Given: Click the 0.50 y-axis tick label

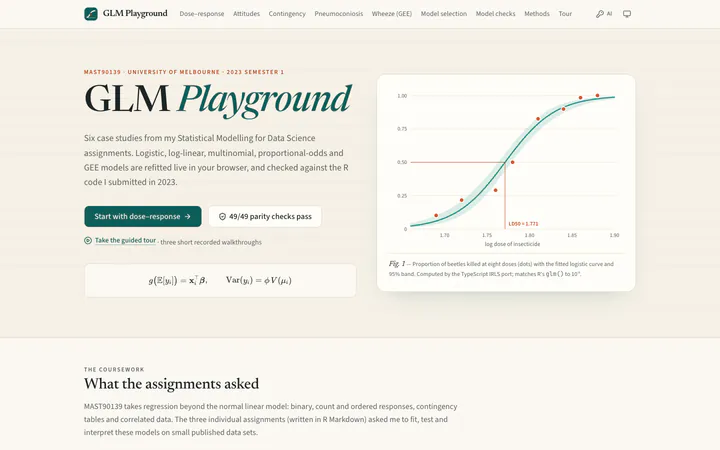Looking at the screenshot, I should (402, 162).
